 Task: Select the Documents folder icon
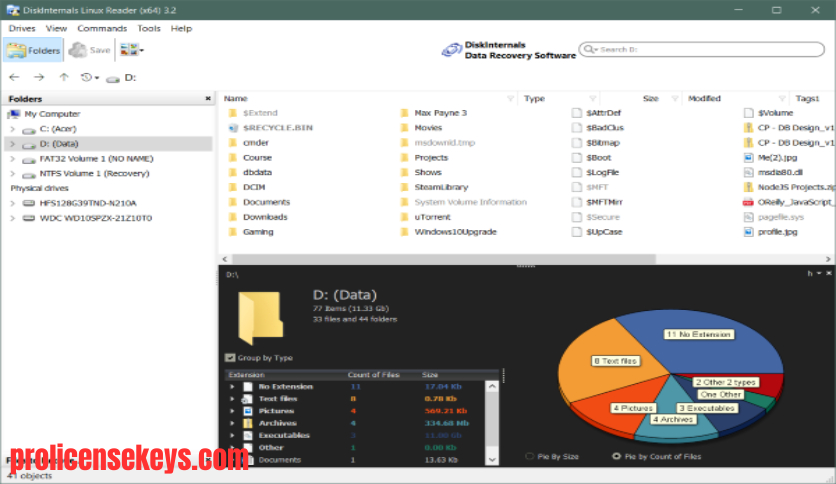[232, 202]
